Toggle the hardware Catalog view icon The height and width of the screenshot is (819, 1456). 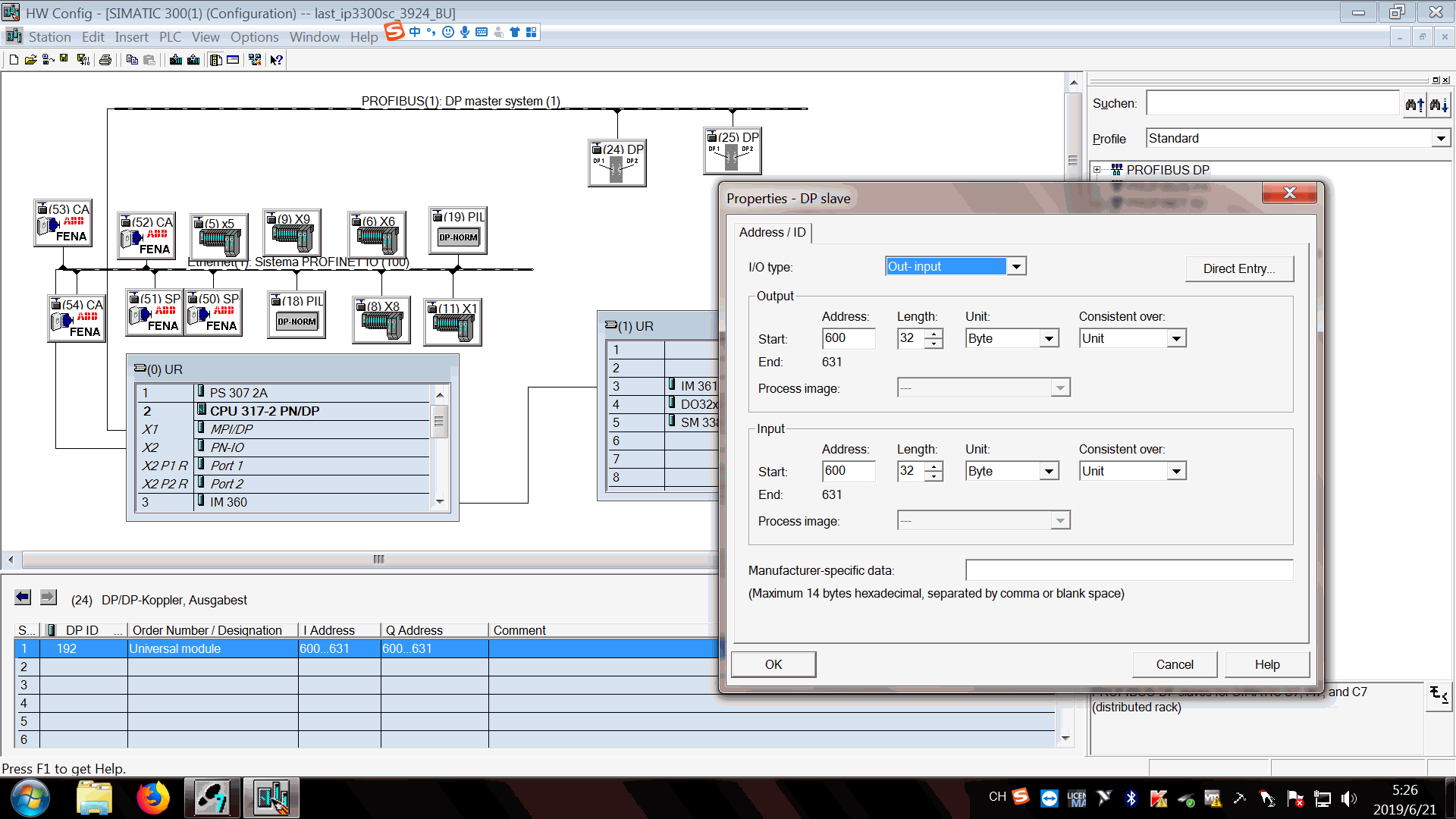click(216, 60)
